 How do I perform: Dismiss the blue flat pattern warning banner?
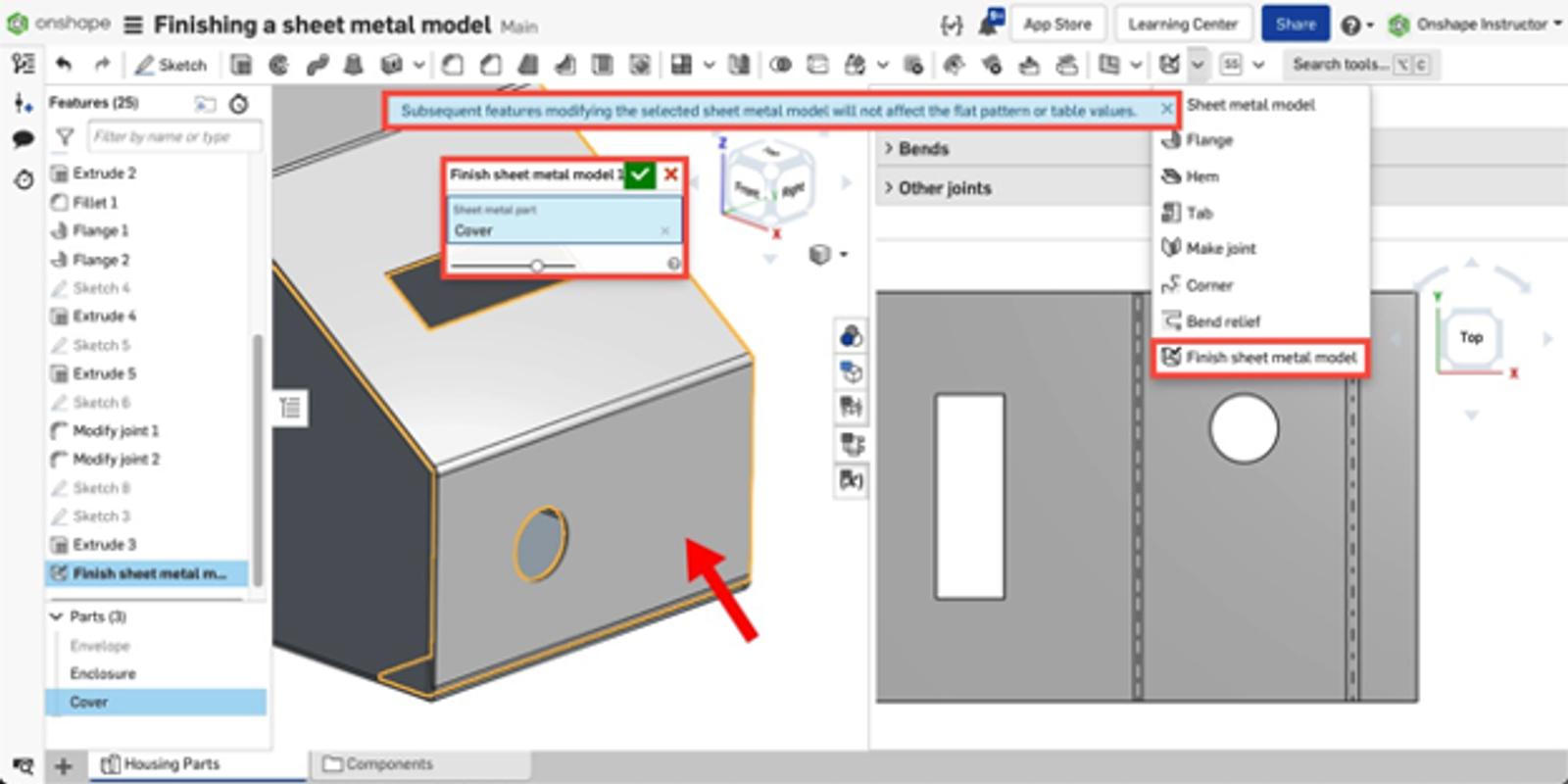point(1166,110)
